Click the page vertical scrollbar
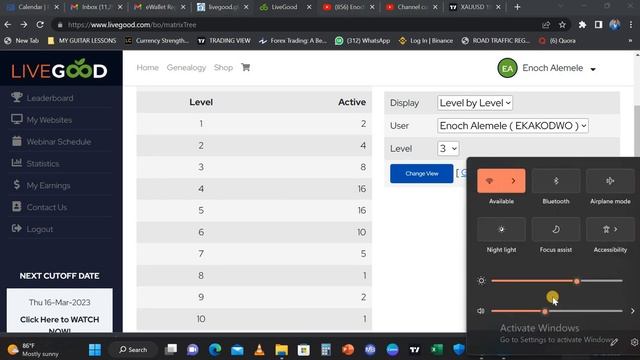 [637, 131]
